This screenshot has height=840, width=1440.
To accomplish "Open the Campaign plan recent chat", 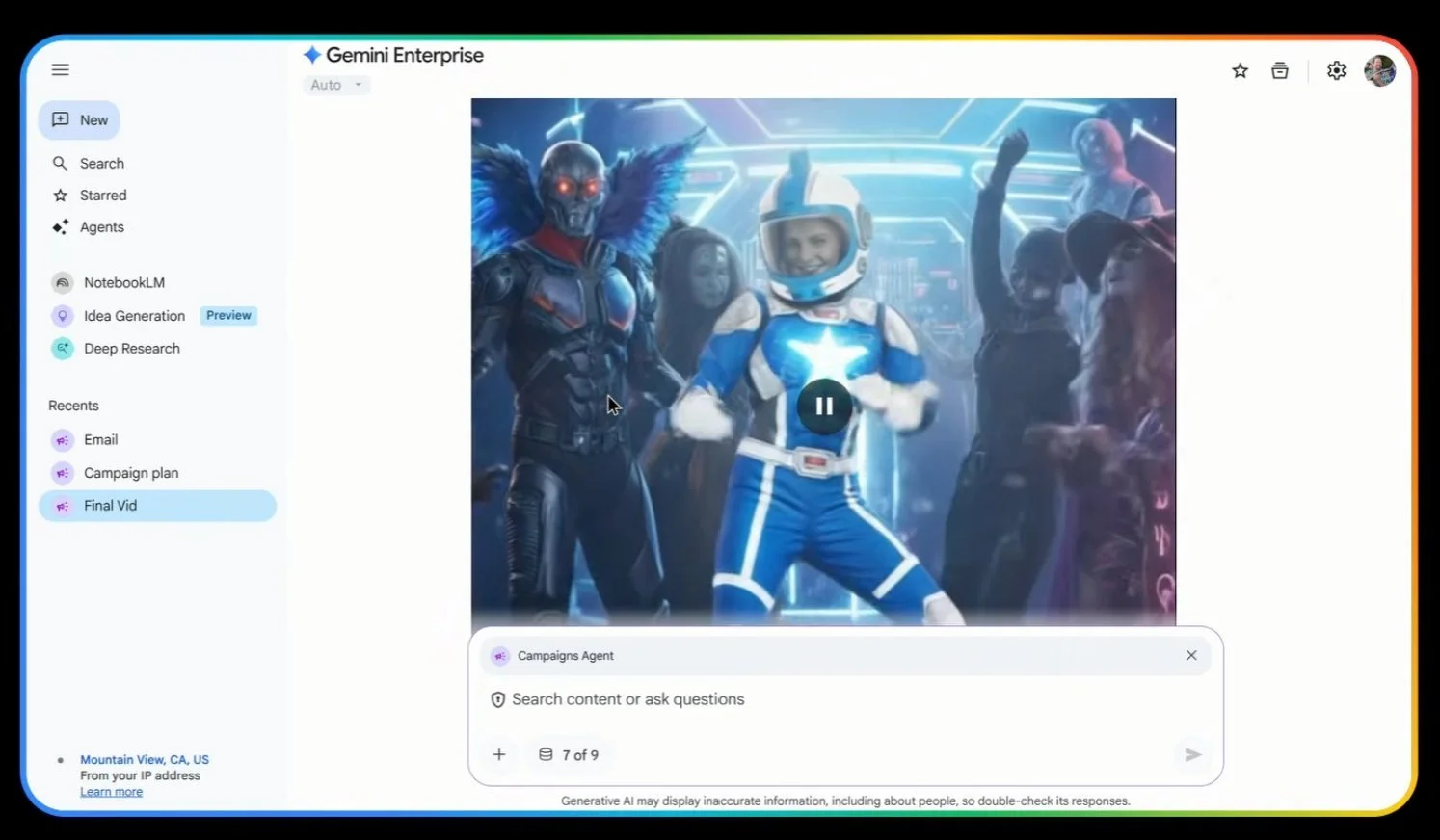I will click(157, 473).
